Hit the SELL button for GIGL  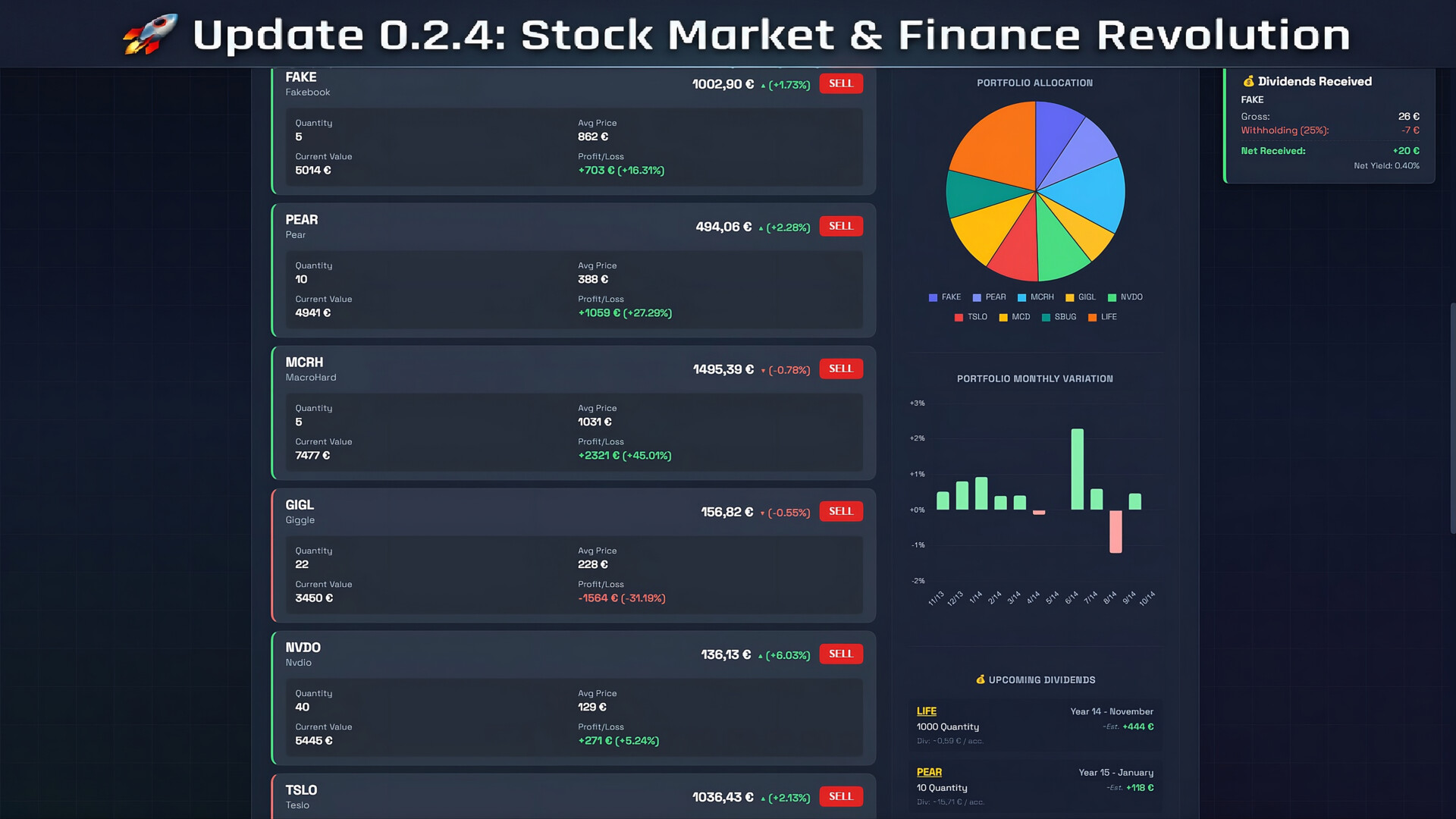tap(841, 511)
